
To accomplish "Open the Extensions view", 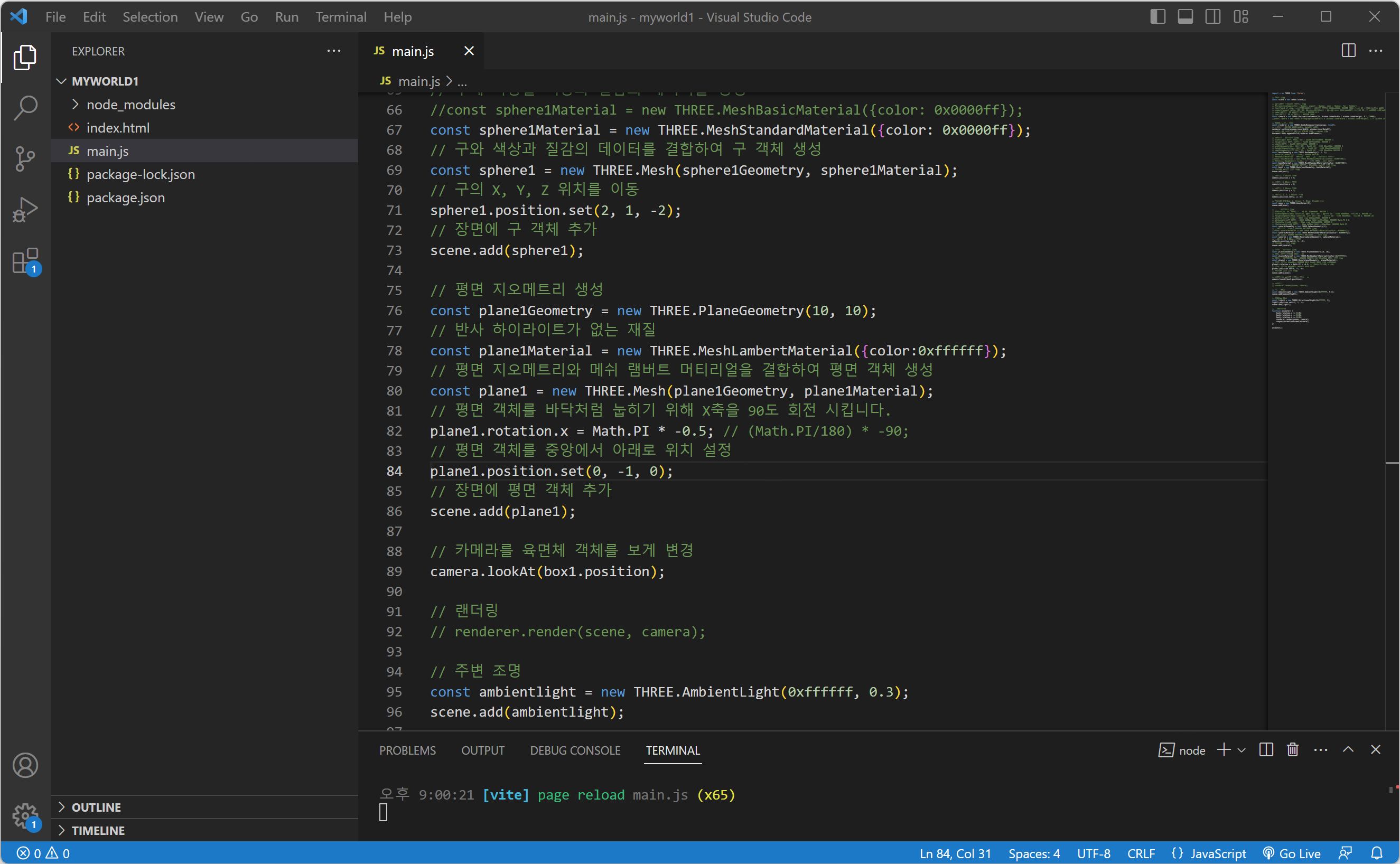I will pyautogui.click(x=25, y=261).
